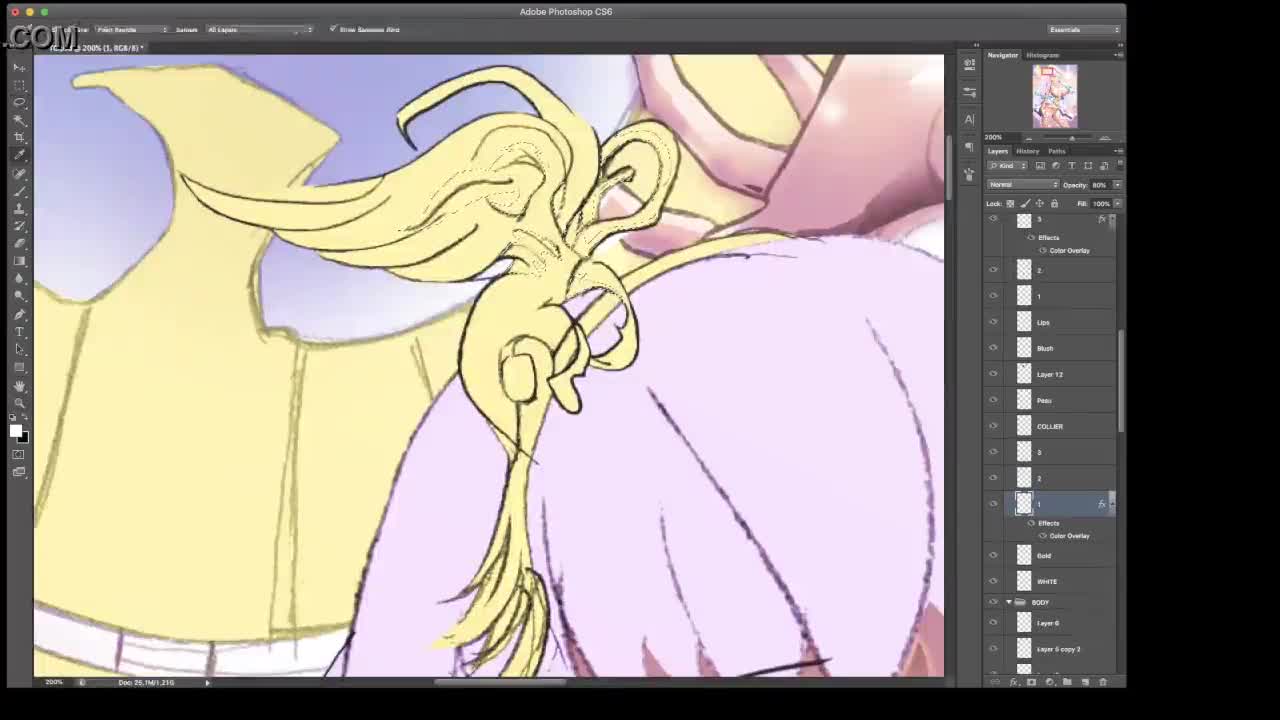Select the Crop tool
The height and width of the screenshot is (720, 1280).
(19, 137)
